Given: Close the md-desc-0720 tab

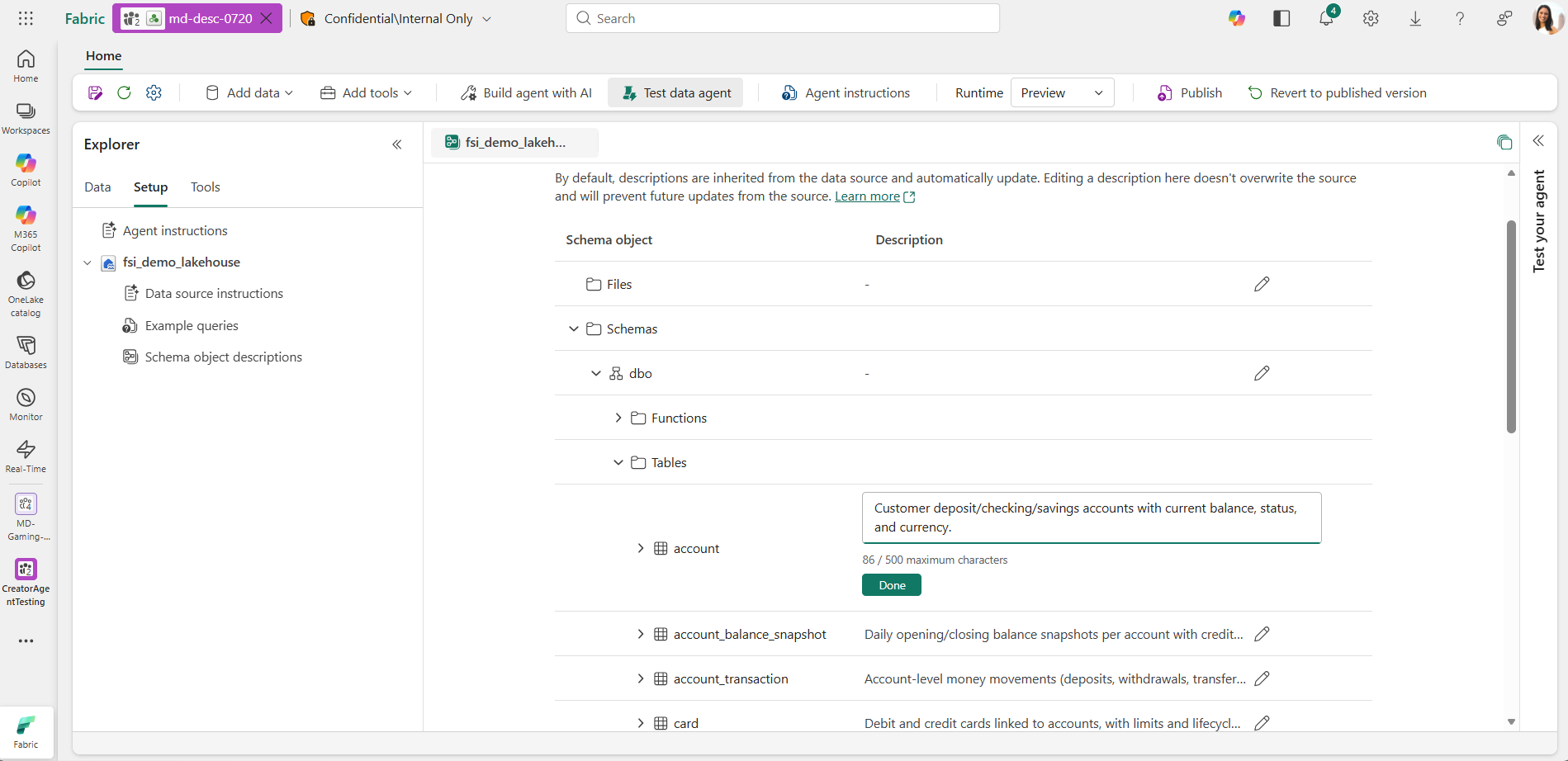Looking at the screenshot, I should tap(267, 18).
